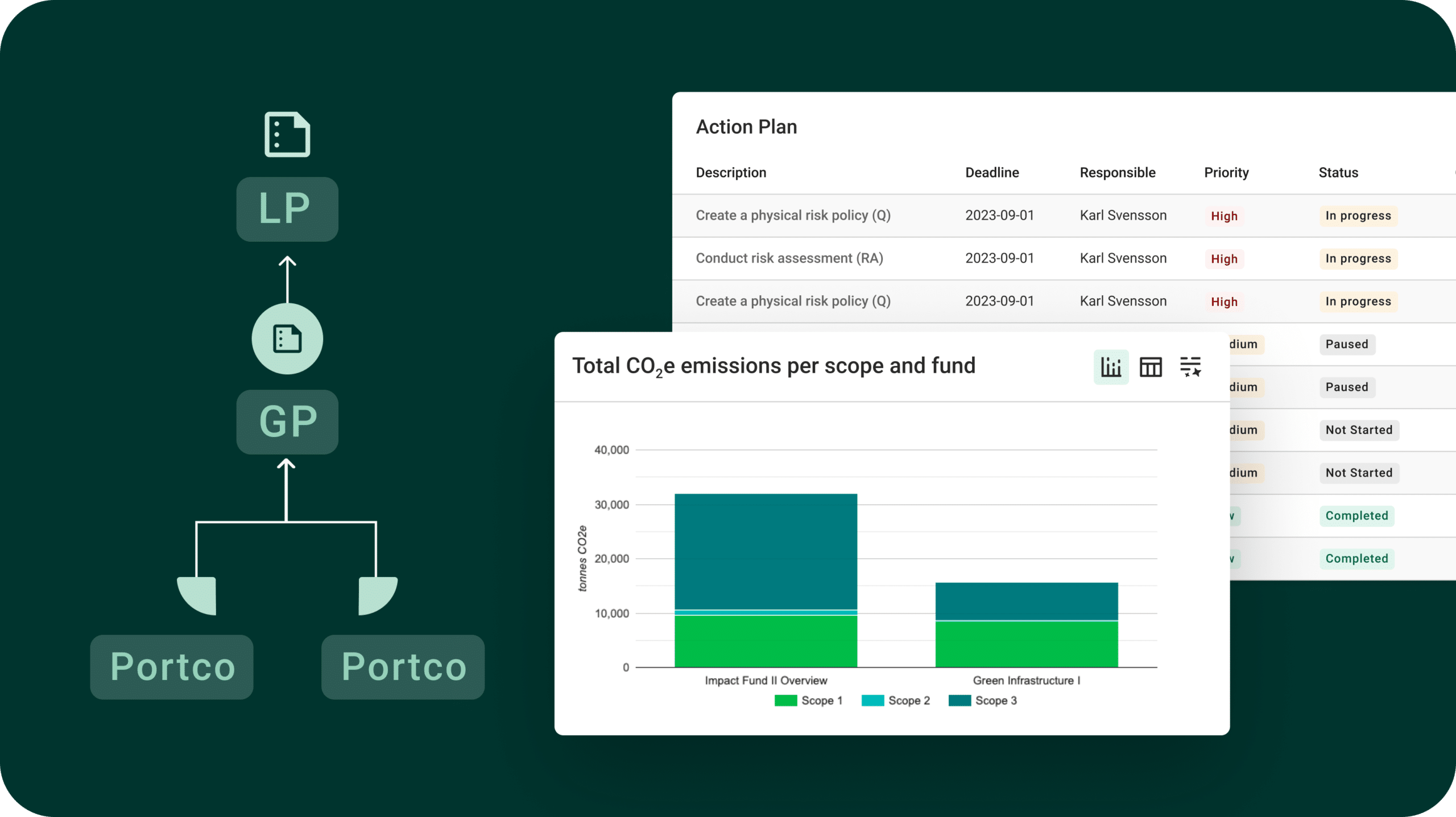1456x817 pixels.
Task: Select the GP node in the diagram
Action: pos(287,422)
